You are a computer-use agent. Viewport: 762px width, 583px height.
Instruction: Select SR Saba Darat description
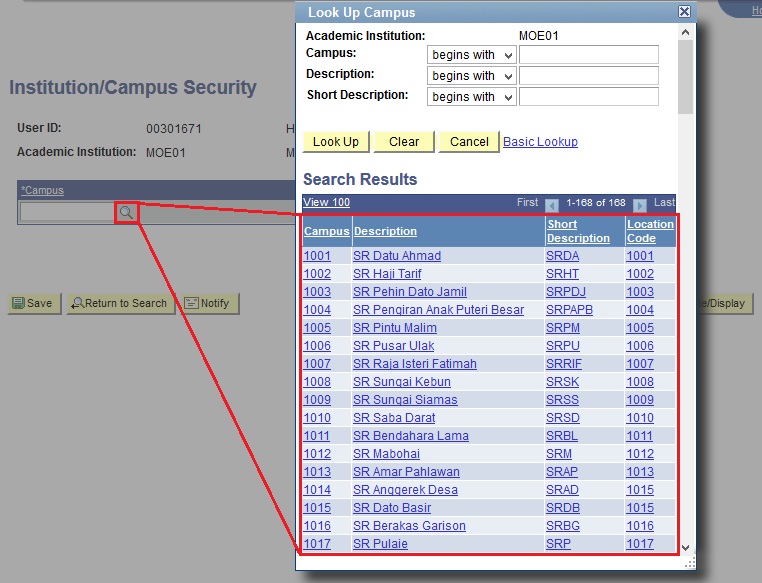click(394, 418)
